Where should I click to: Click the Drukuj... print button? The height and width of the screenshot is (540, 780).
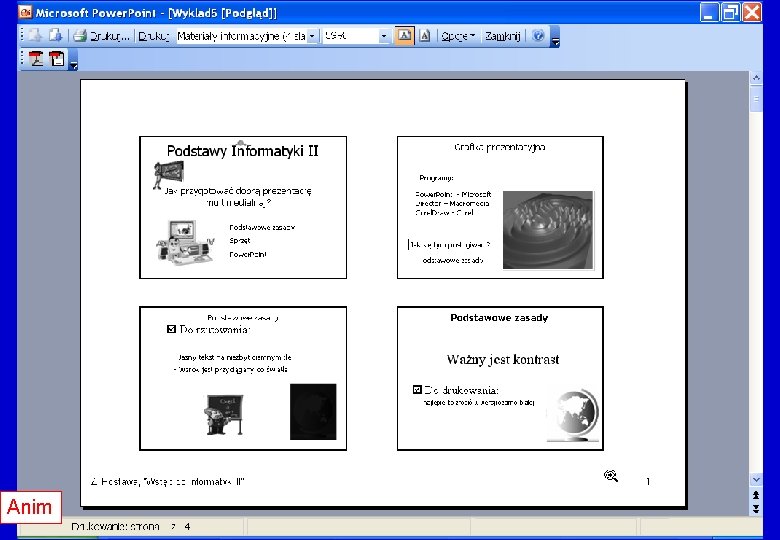pos(102,36)
